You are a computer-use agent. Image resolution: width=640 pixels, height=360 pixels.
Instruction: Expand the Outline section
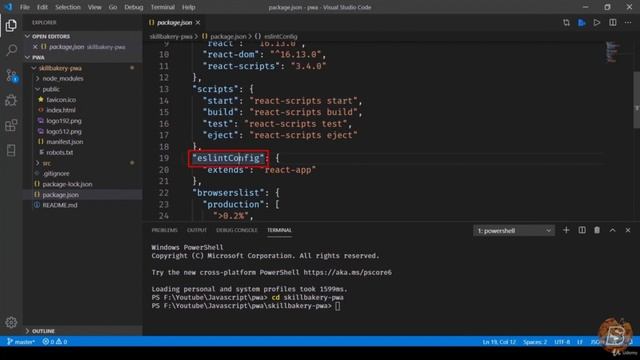83,331
